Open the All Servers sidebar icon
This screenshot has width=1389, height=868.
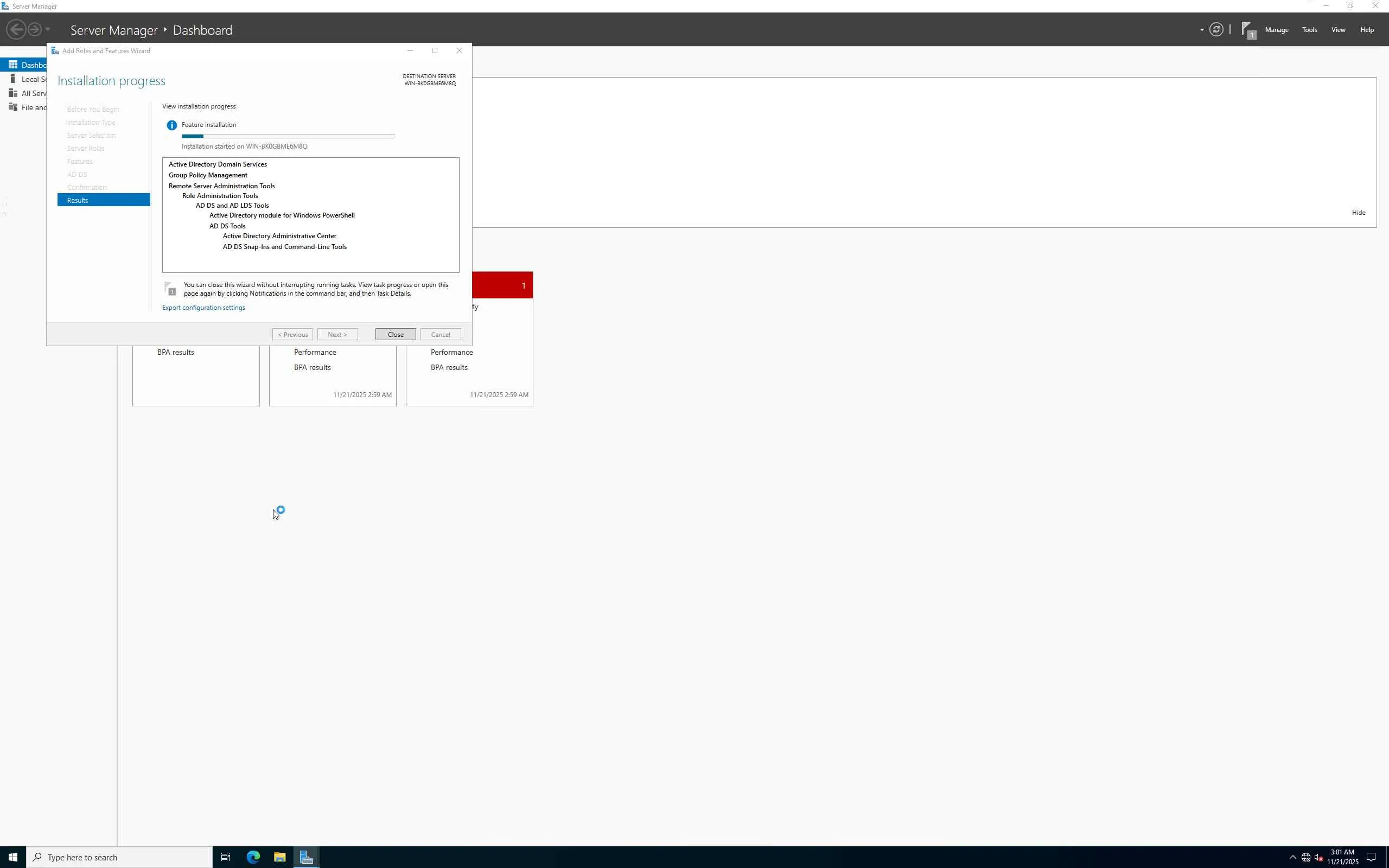(12, 93)
